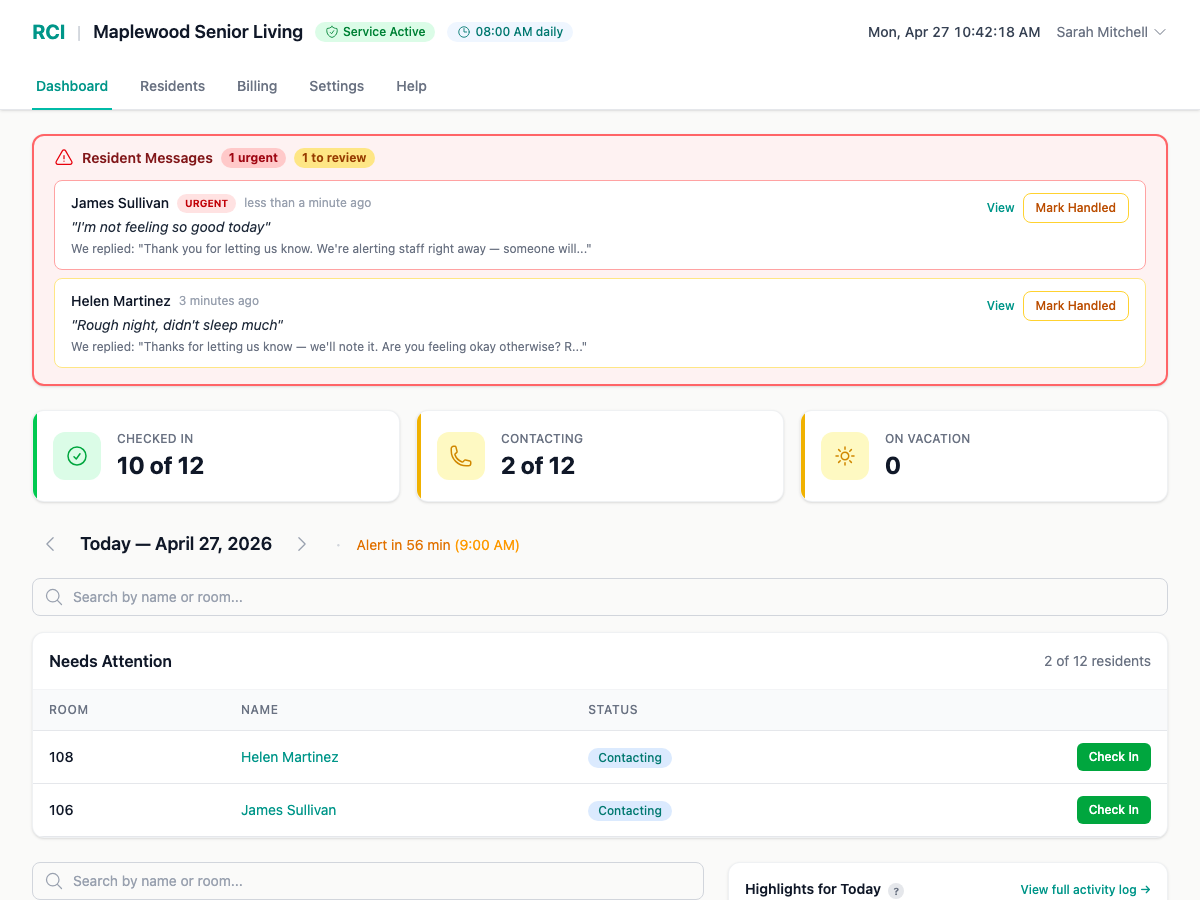Image resolution: width=1200 pixels, height=900 pixels.
Task: Click the Maplewood Senior Living title
Action: (x=198, y=32)
